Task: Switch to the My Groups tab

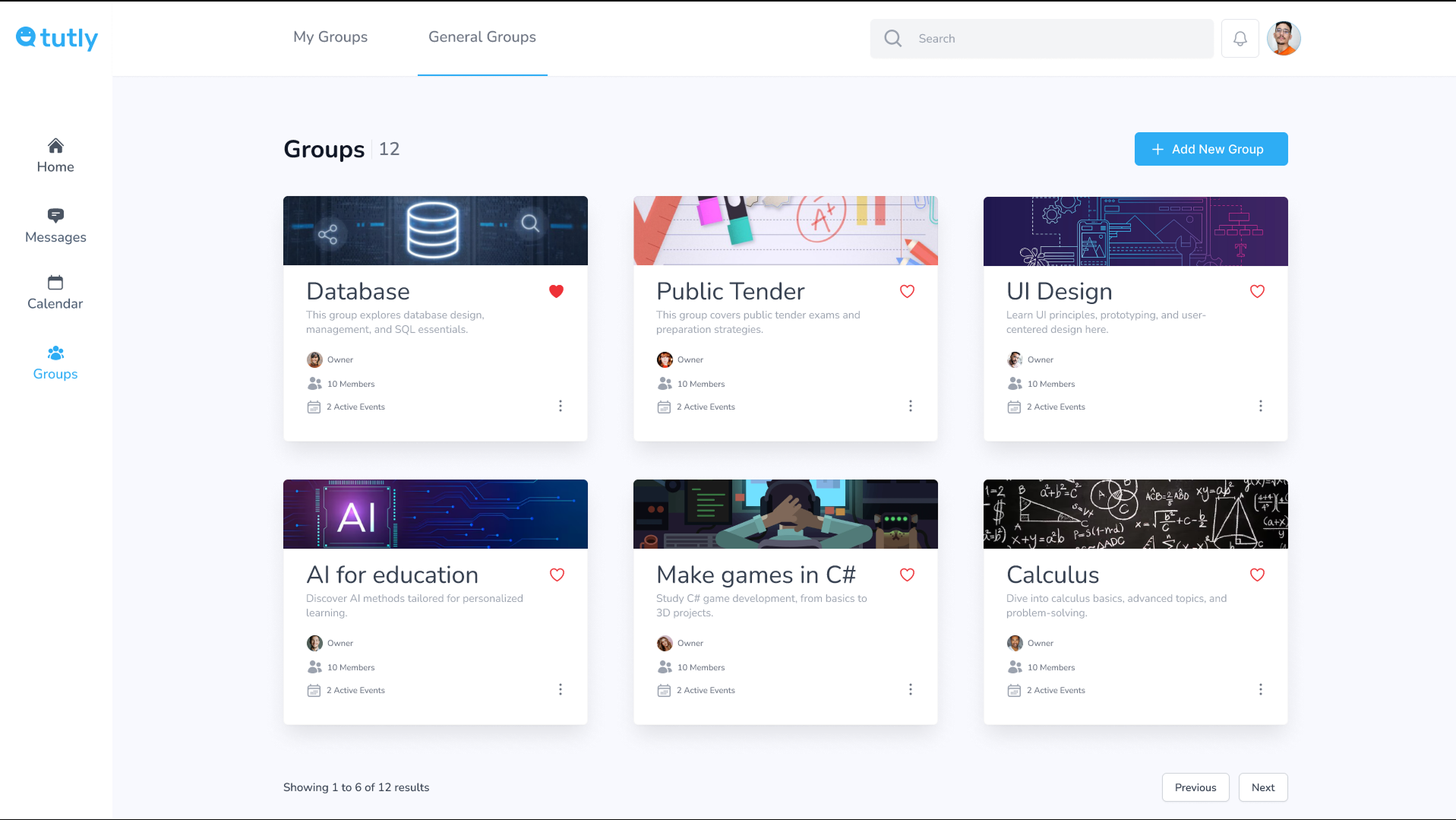Action: [x=330, y=37]
